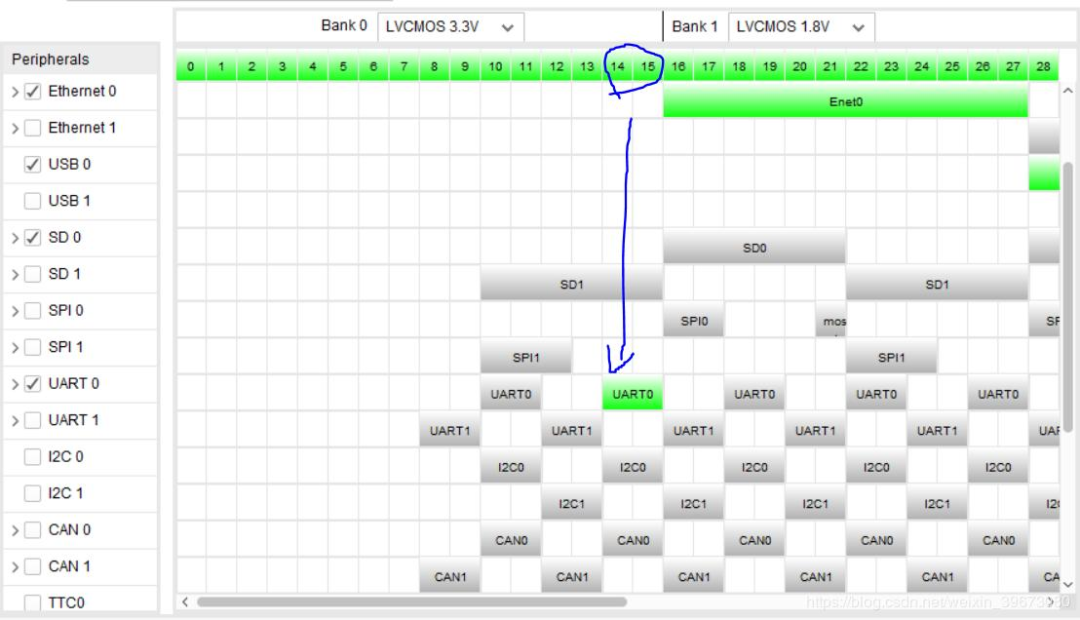Select the highlighted green UART0 pin block
Image resolution: width=1080 pixels, height=620 pixels.
pos(632,394)
